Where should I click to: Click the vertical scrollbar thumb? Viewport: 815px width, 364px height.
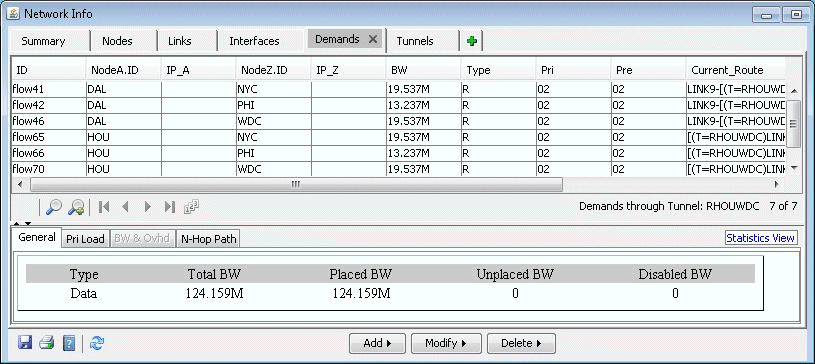coord(794,124)
